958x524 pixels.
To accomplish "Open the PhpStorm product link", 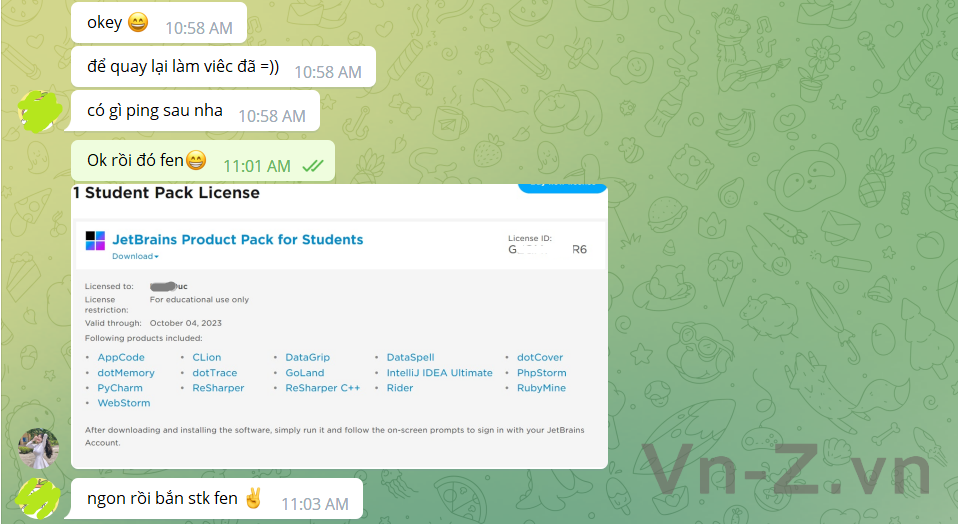I will (541, 373).
